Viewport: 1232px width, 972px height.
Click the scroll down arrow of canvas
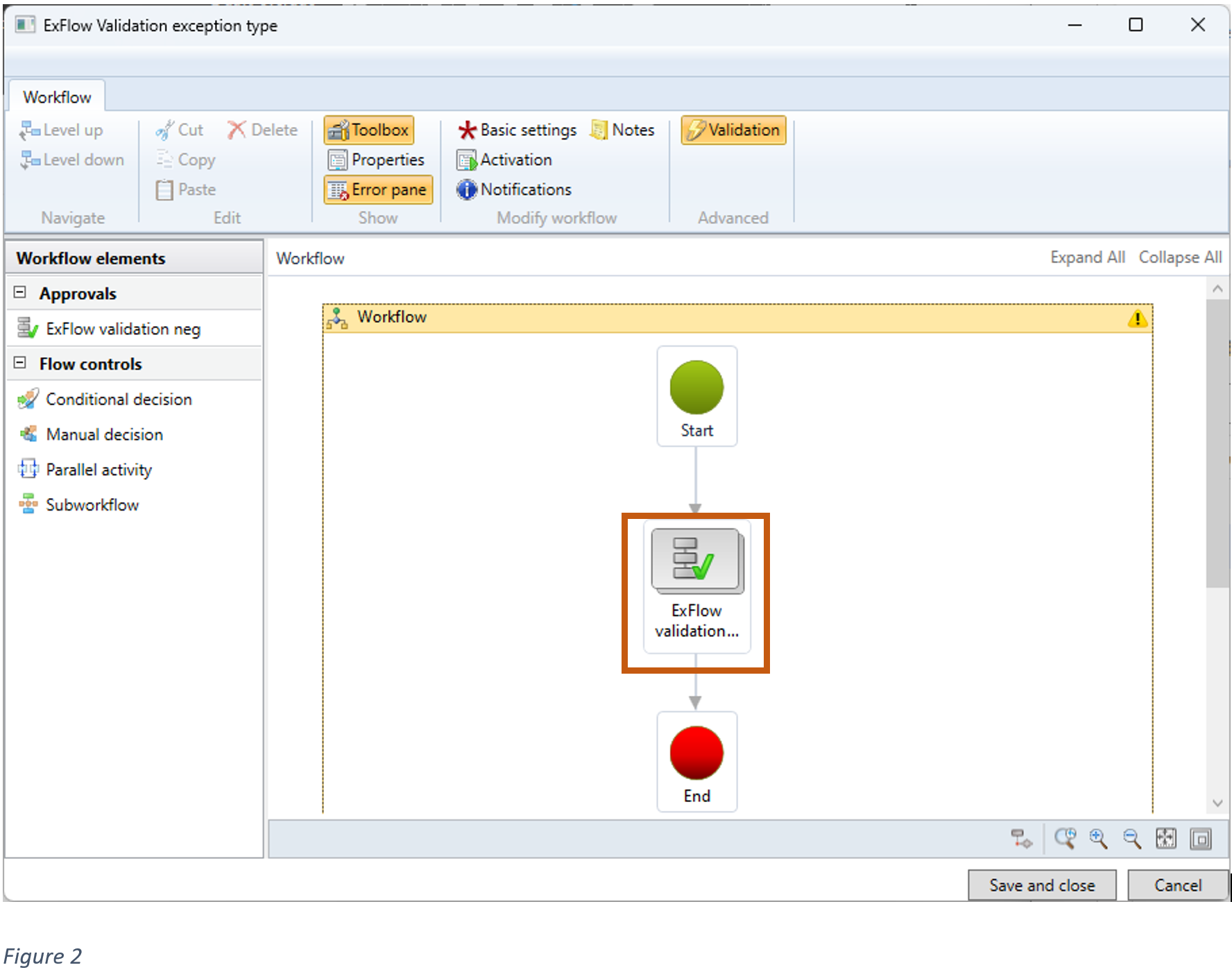(x=1217, y=803)
